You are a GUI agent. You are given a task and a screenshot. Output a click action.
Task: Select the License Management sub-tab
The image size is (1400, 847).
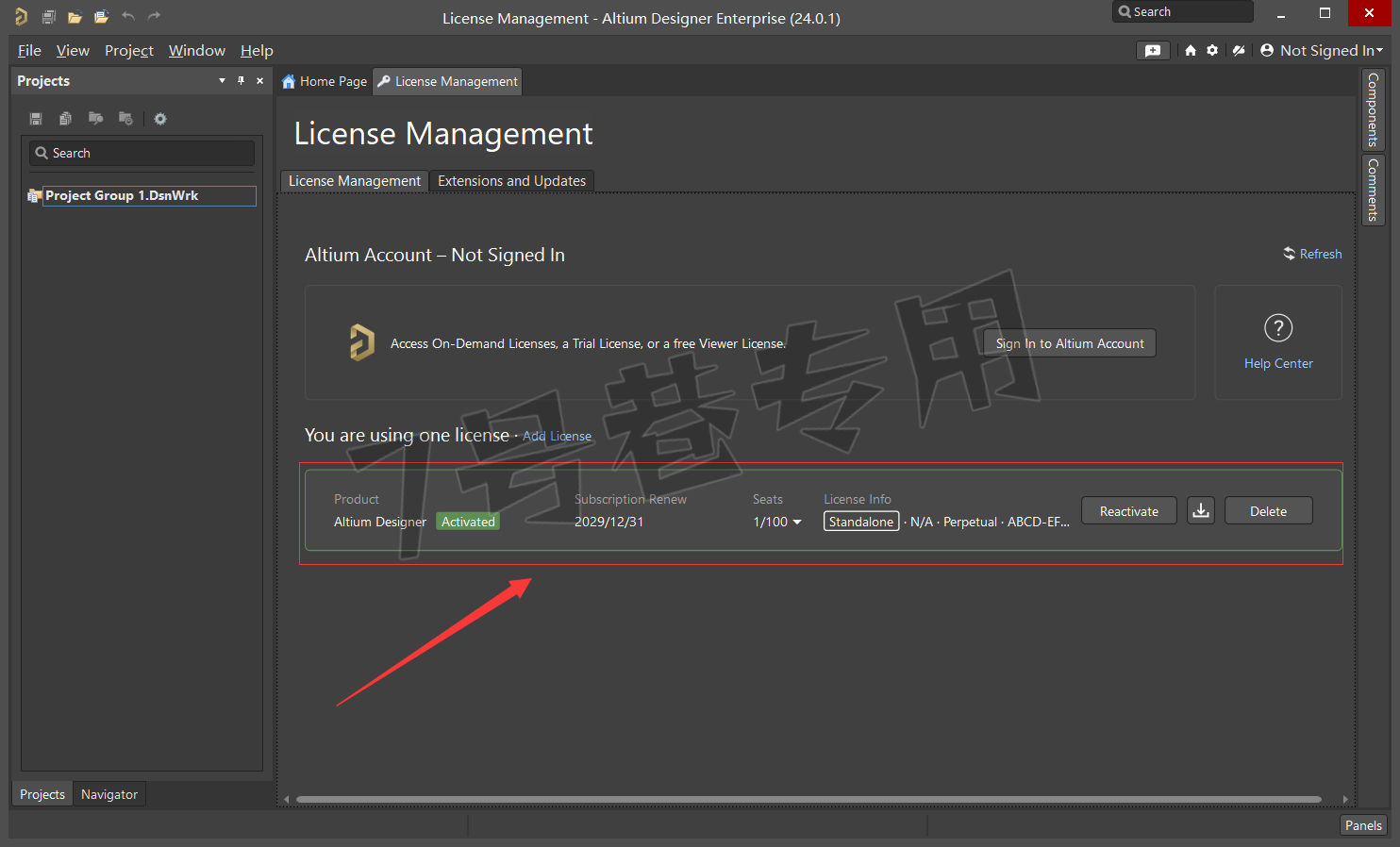355,181
